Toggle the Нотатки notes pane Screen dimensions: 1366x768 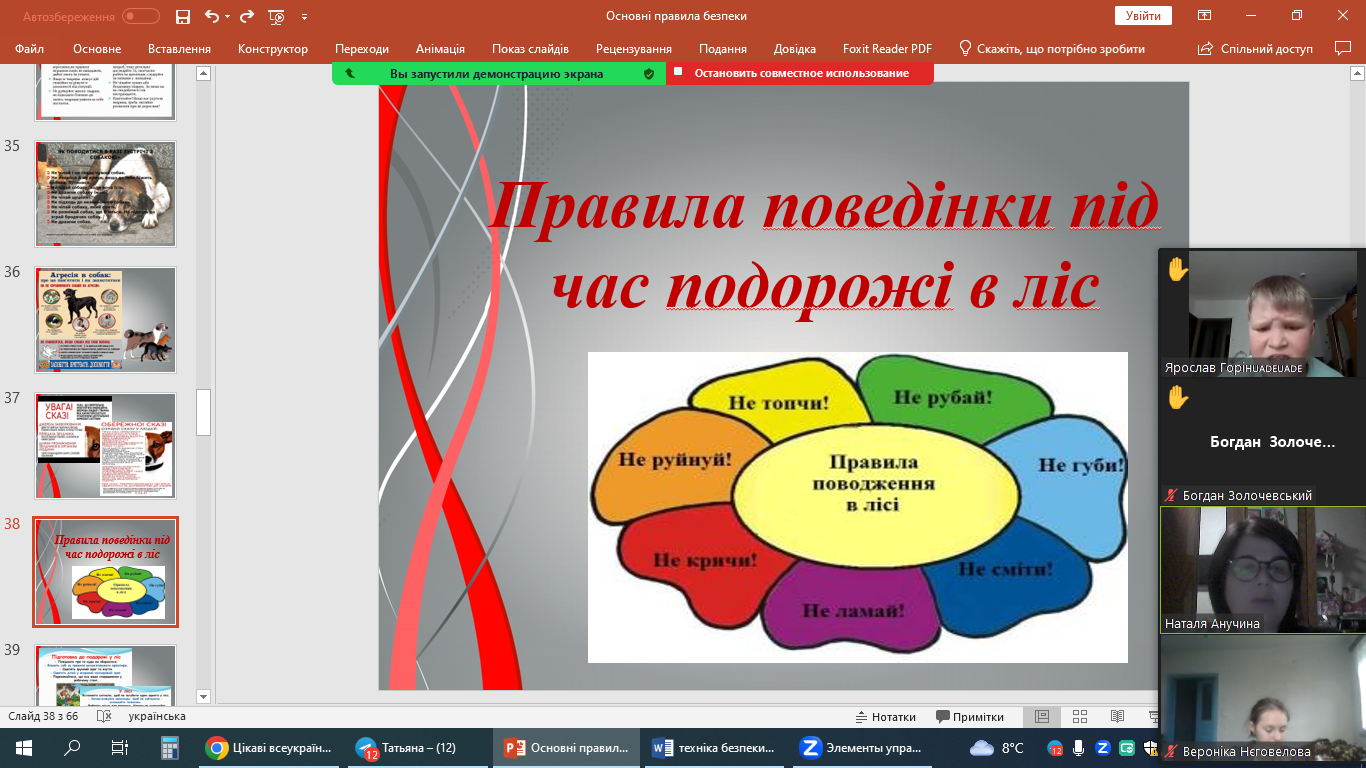(x=886, y=717)
